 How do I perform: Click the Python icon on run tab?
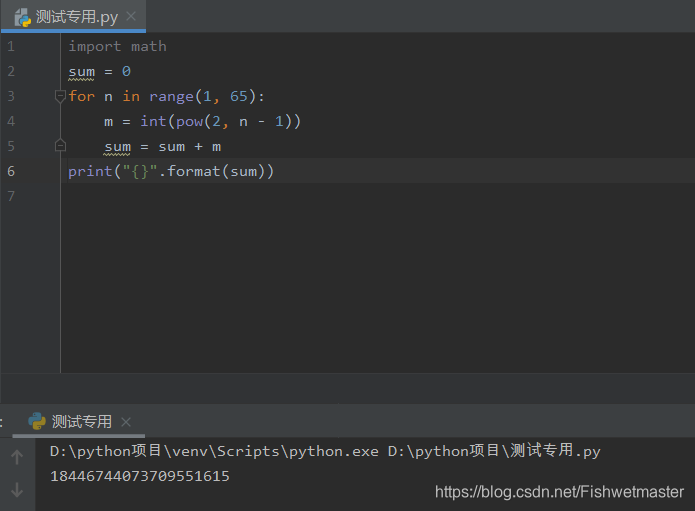(x=37, y=421)
